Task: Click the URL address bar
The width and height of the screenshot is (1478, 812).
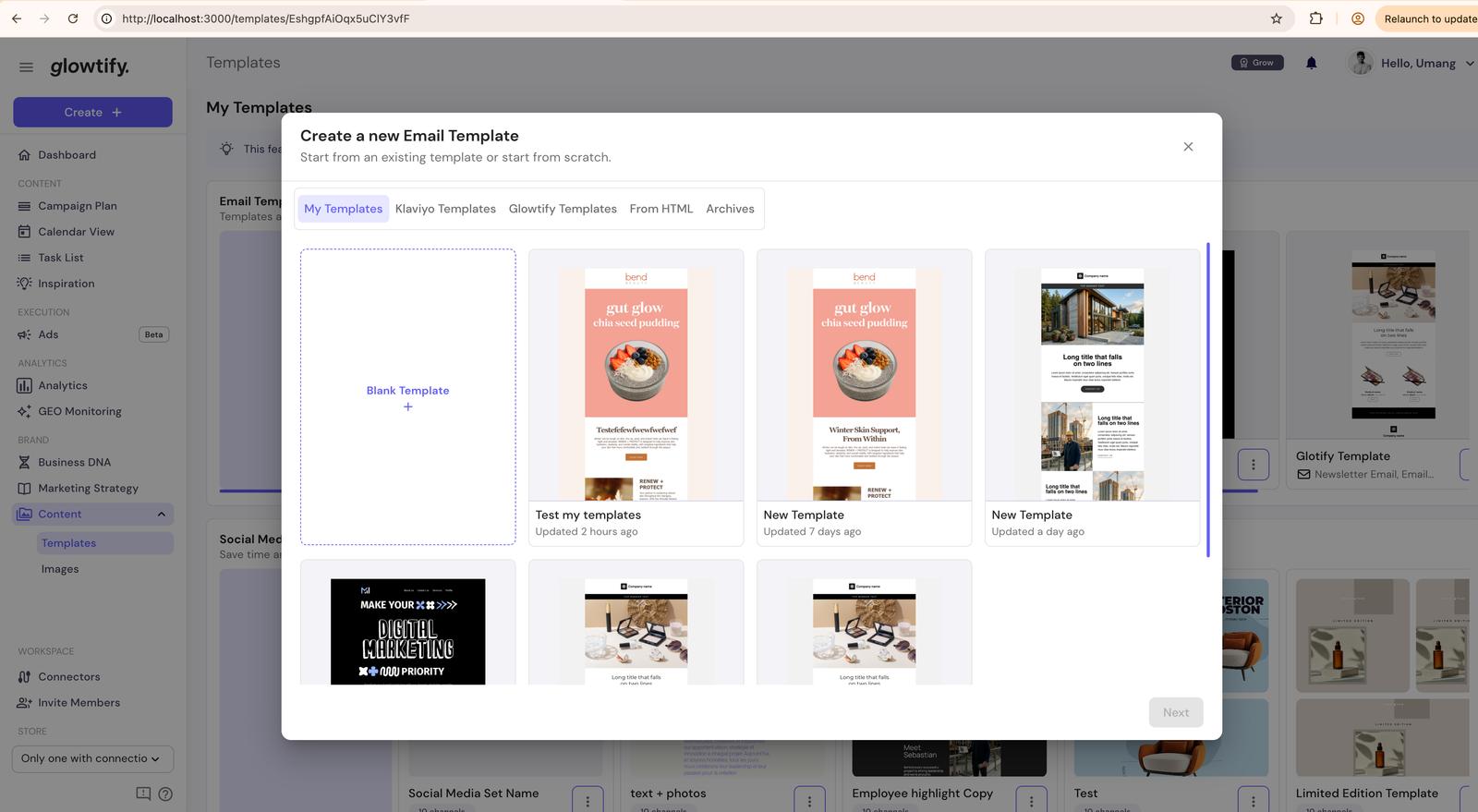Action: coord(684,18)
